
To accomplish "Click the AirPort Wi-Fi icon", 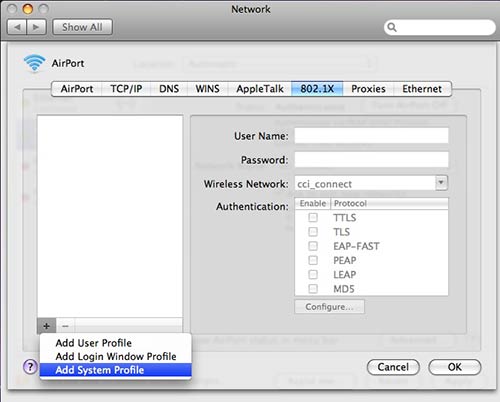I will click(x=34, y=63).
